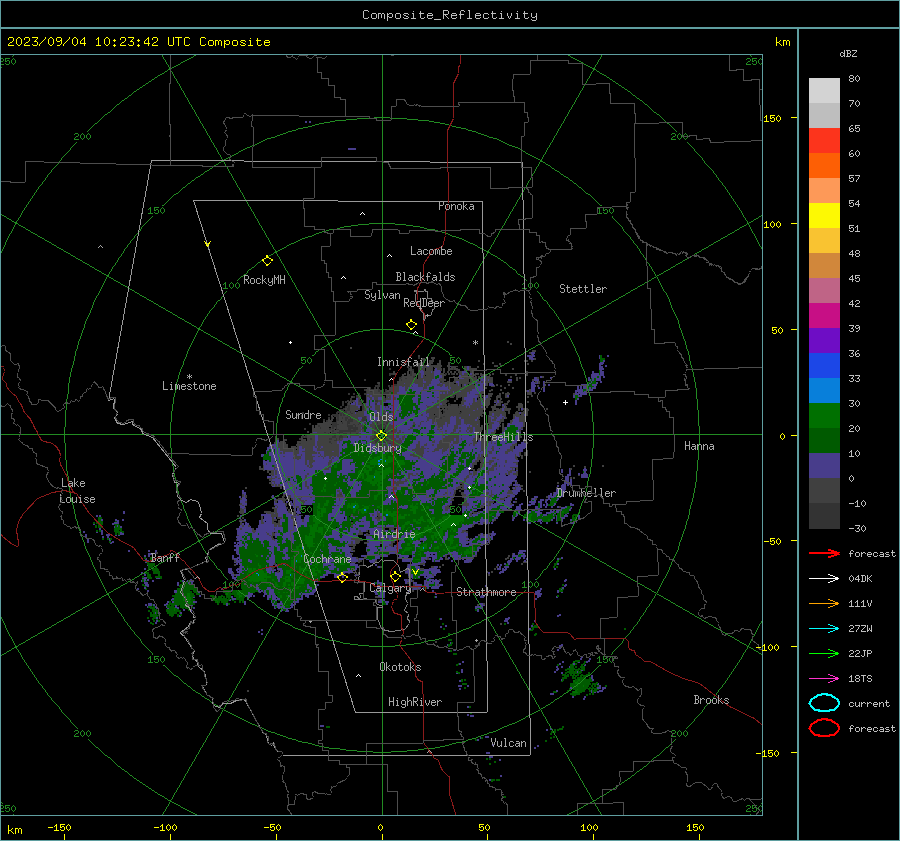This screenshot has height=841, width=900.
Task: Click the Lake Louise label
Action: [77, 491]
